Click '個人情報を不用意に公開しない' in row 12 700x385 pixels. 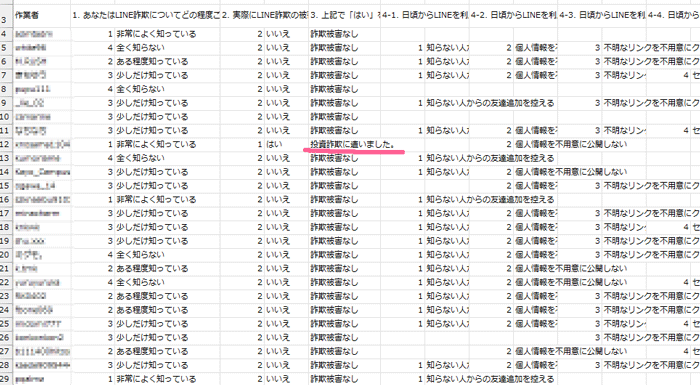[571, 144]
